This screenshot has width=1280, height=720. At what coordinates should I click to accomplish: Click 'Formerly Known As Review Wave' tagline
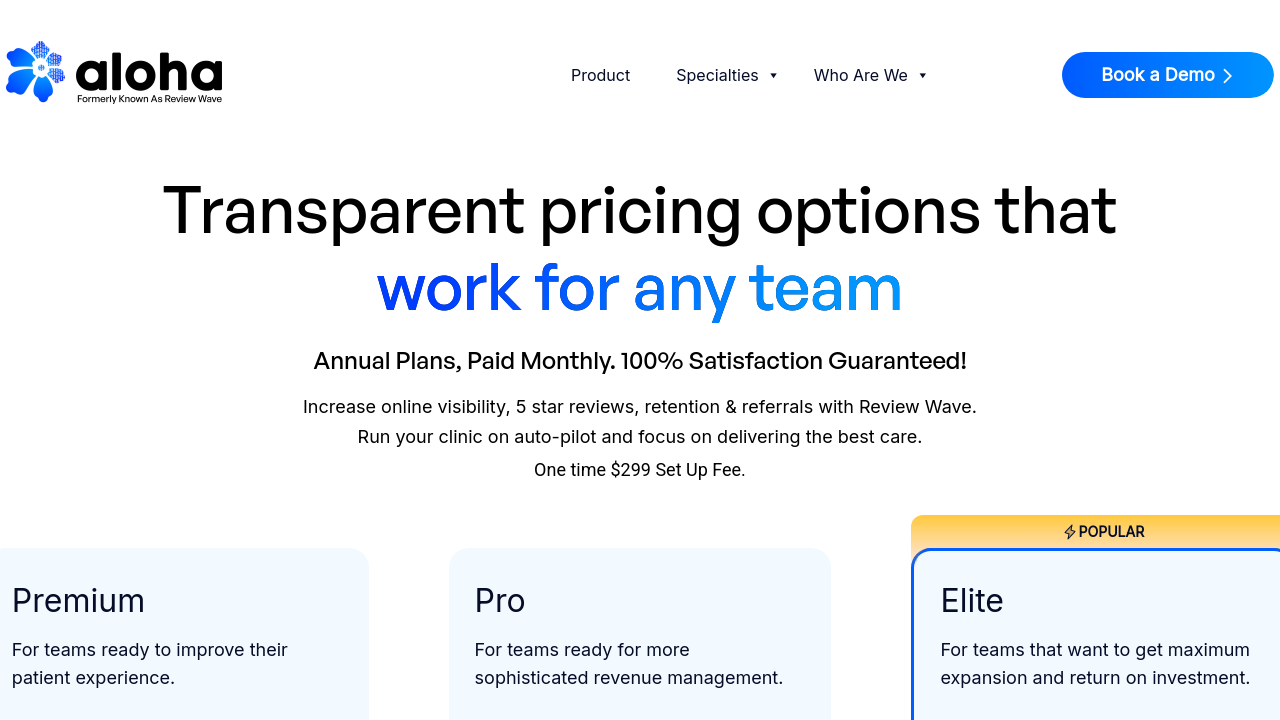coord(149,99)
